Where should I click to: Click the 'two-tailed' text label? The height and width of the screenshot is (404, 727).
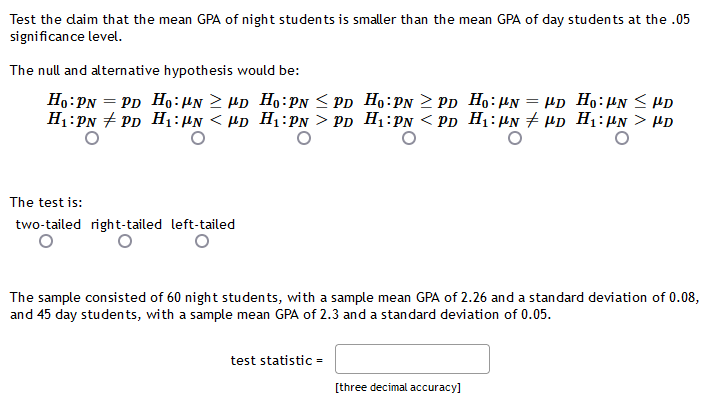click(48, 224)
